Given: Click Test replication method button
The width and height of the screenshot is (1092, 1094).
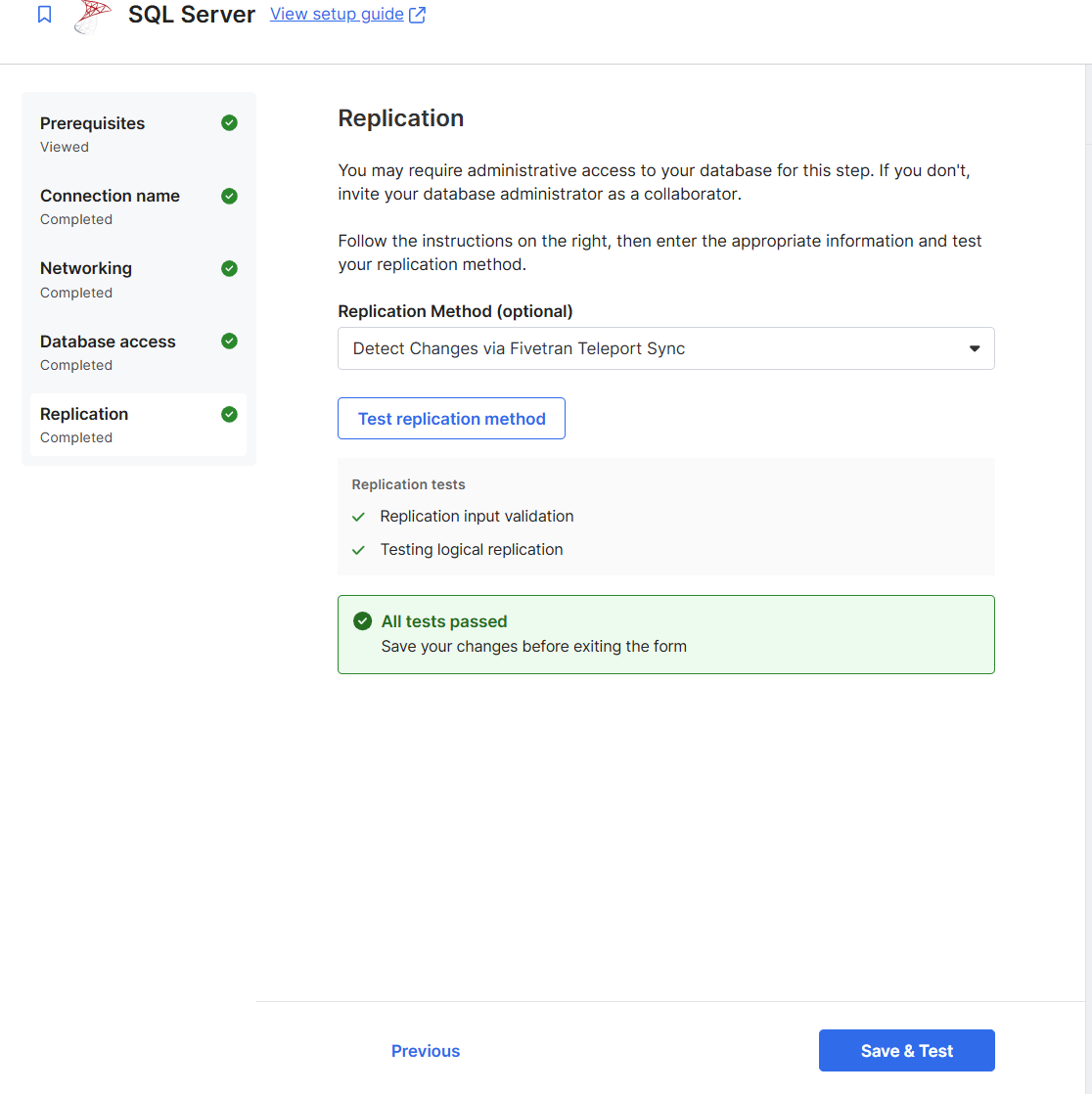Looking at the screenshot, I should tap(451, 419).
